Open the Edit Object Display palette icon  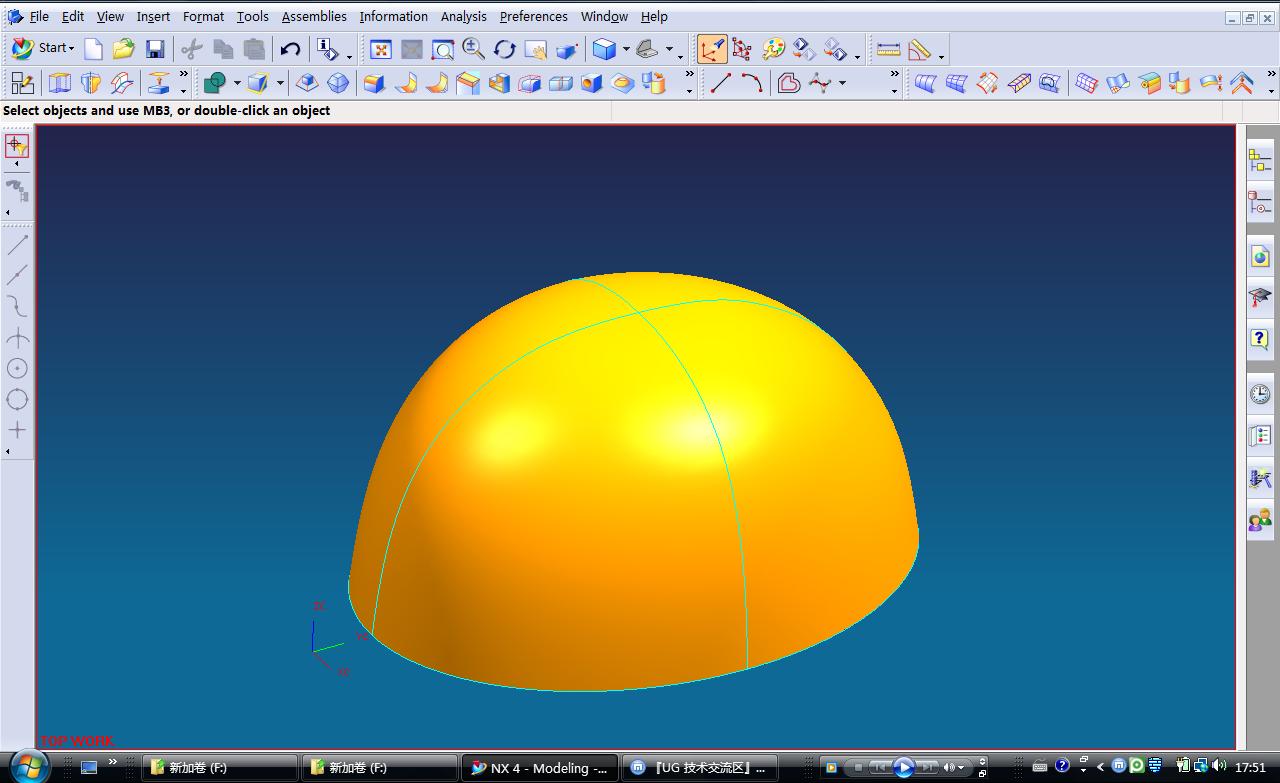pyautogui.click(x=773, y=49)
